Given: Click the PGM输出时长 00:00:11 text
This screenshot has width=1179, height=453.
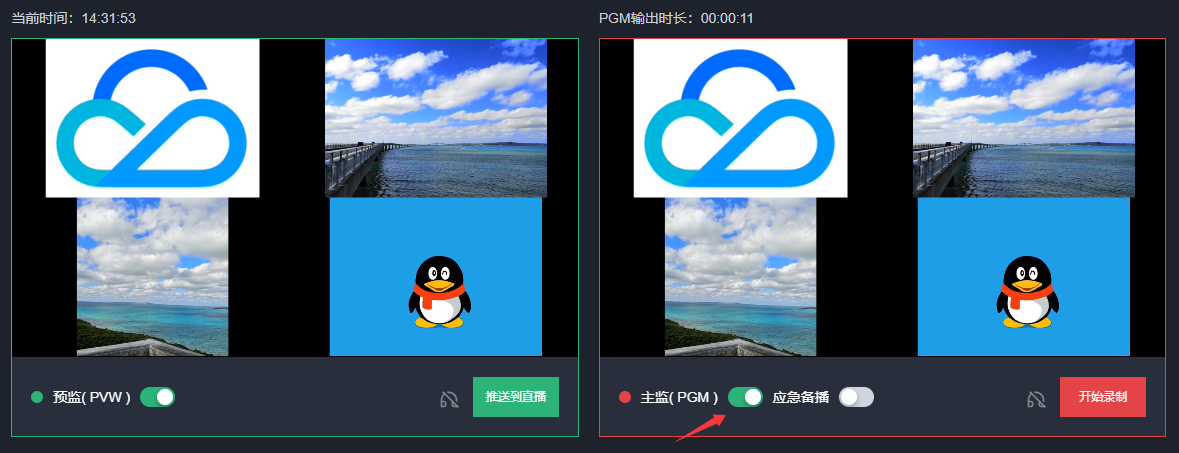Looking at the screenshot, I should coord(677,18).
